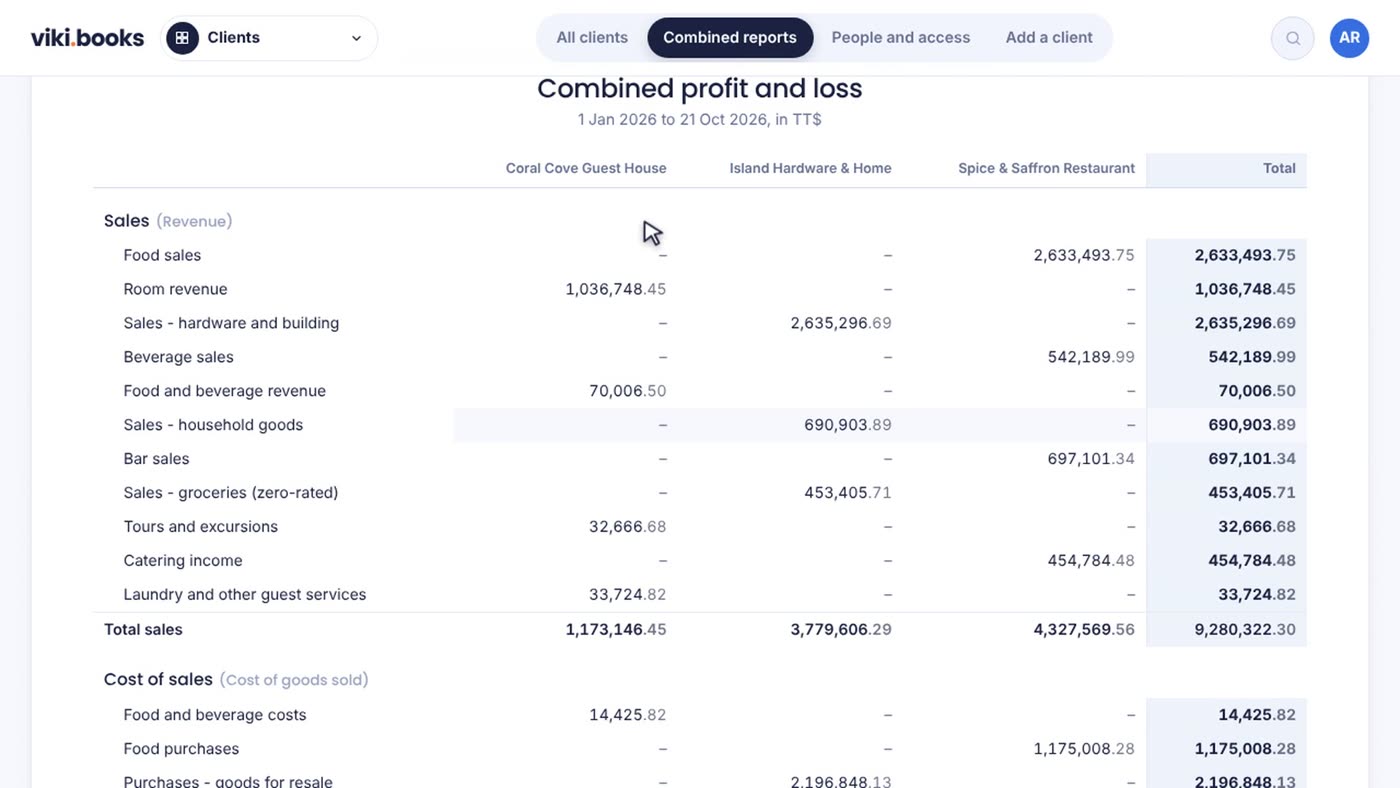1400x788 pixels.
Task: Switch to the All clients tab
Action: click(592, 38)
